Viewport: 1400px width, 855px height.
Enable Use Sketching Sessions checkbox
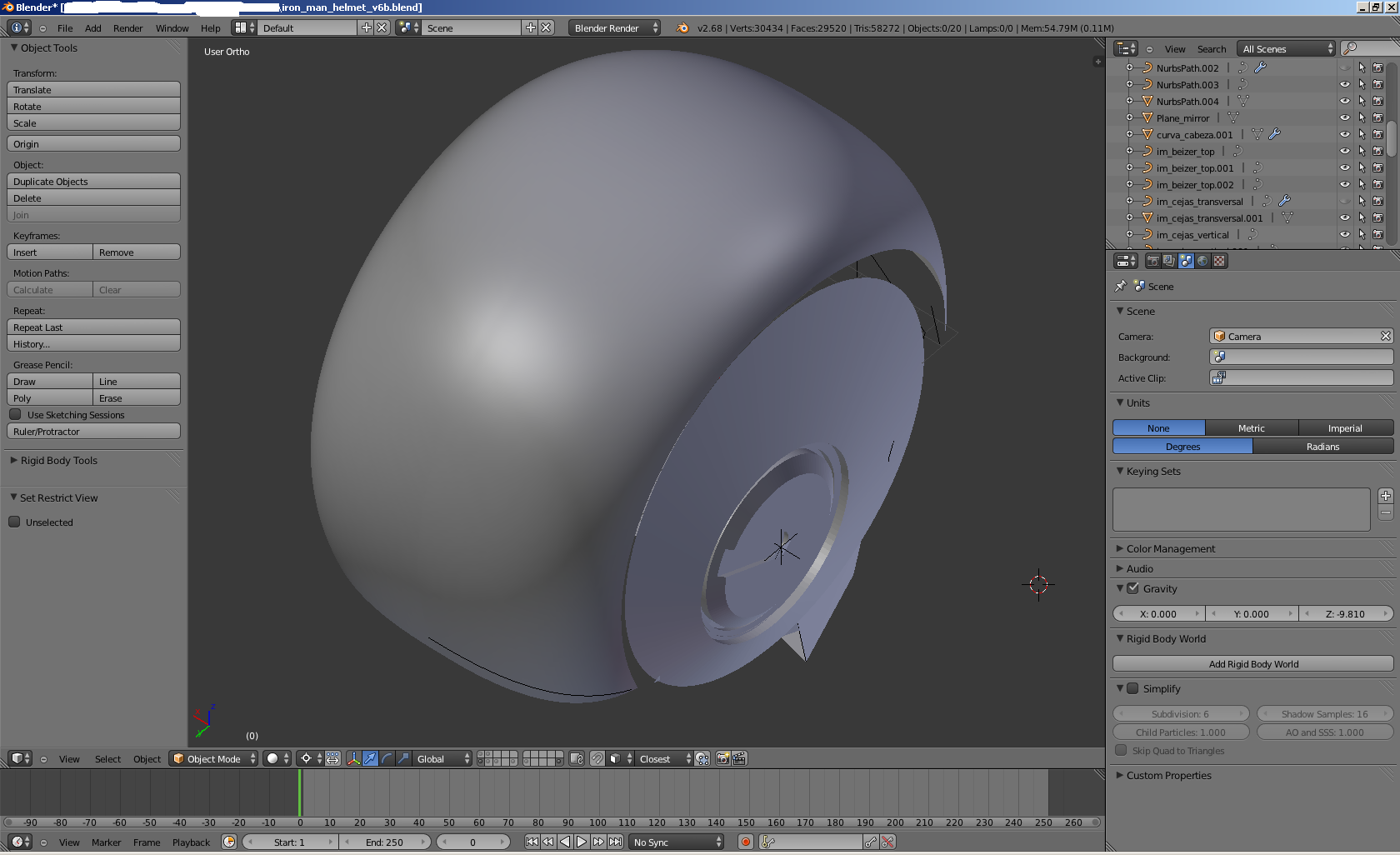[x=15, y=414]
